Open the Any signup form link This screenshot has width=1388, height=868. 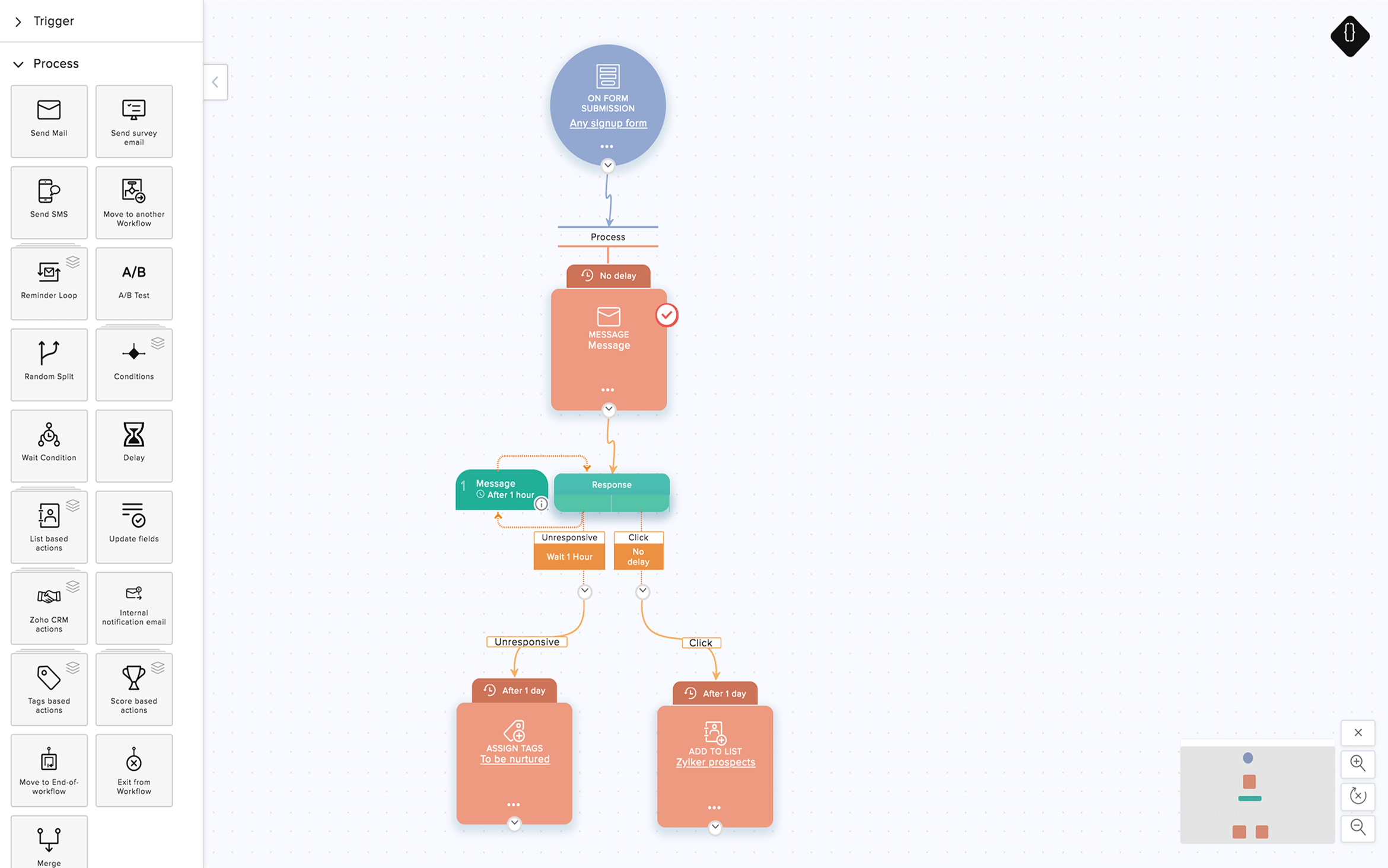point(609,123)
